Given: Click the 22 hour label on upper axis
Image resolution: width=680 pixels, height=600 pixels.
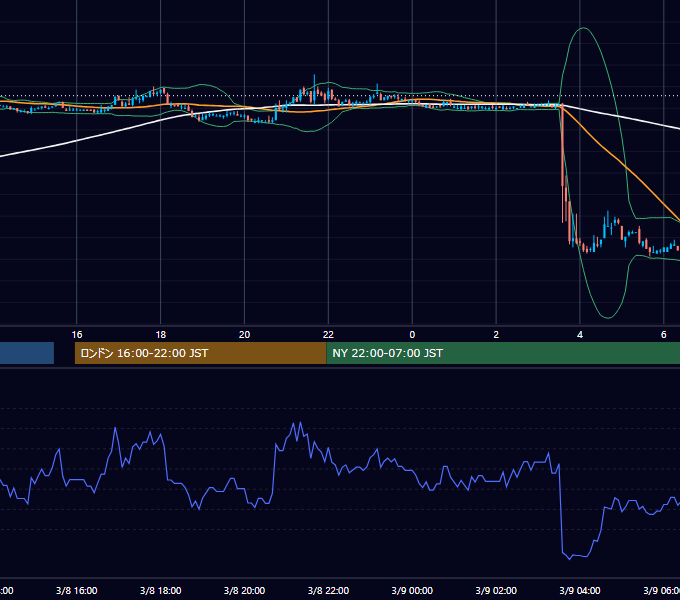Looking at the screenshot, I should (328, 335).
